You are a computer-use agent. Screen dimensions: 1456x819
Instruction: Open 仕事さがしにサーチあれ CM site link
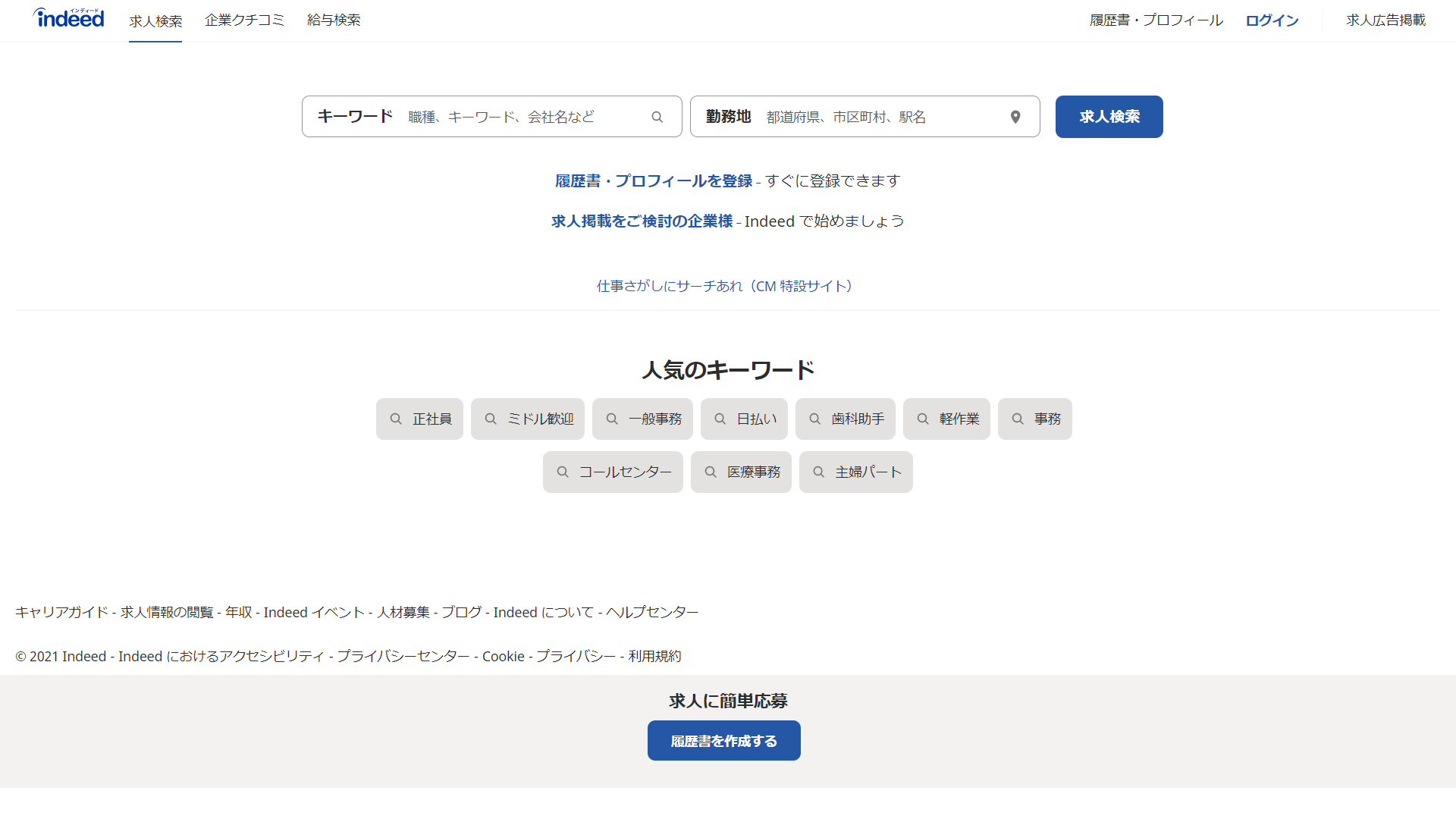pyautogui.click(x=726, y=286)
